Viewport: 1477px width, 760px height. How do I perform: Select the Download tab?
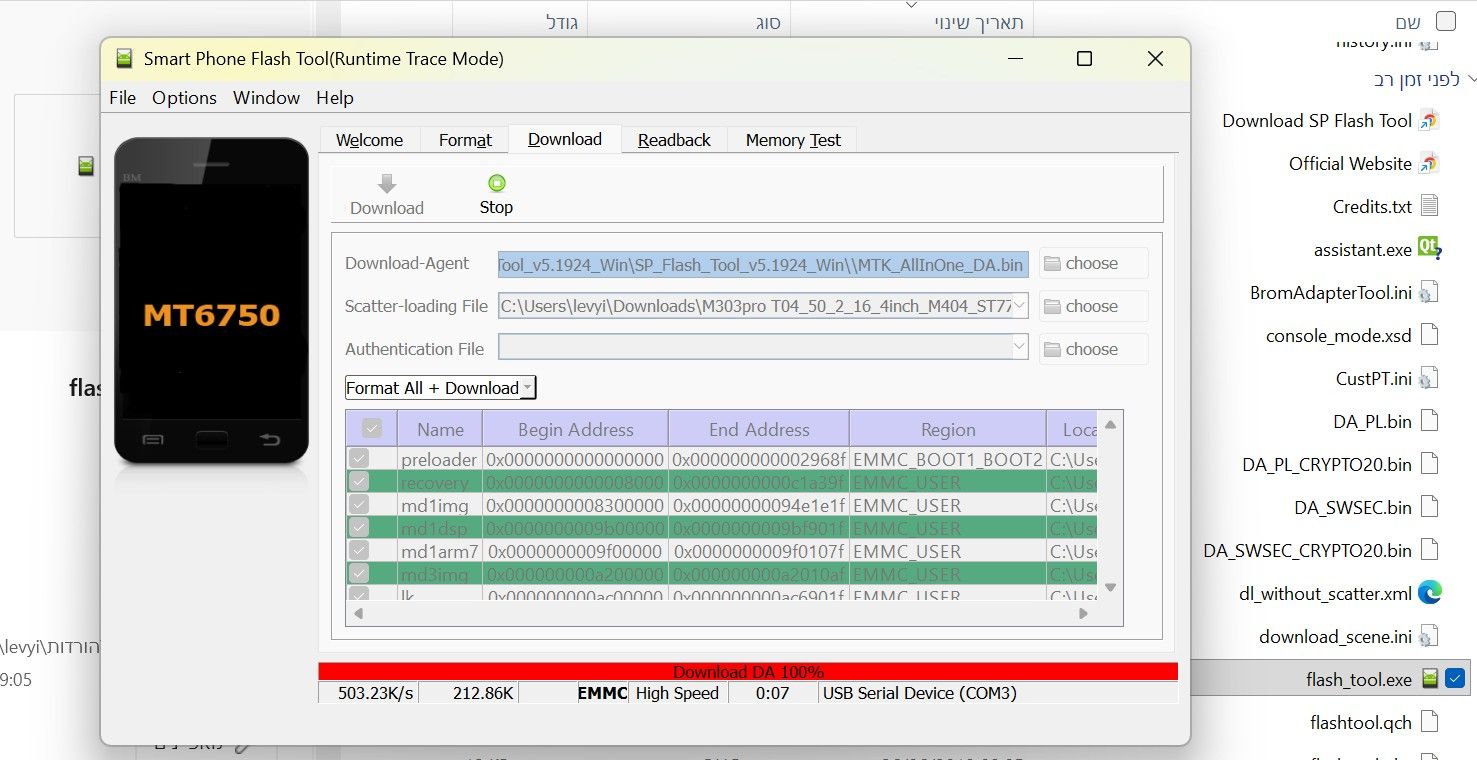point(565,139)
